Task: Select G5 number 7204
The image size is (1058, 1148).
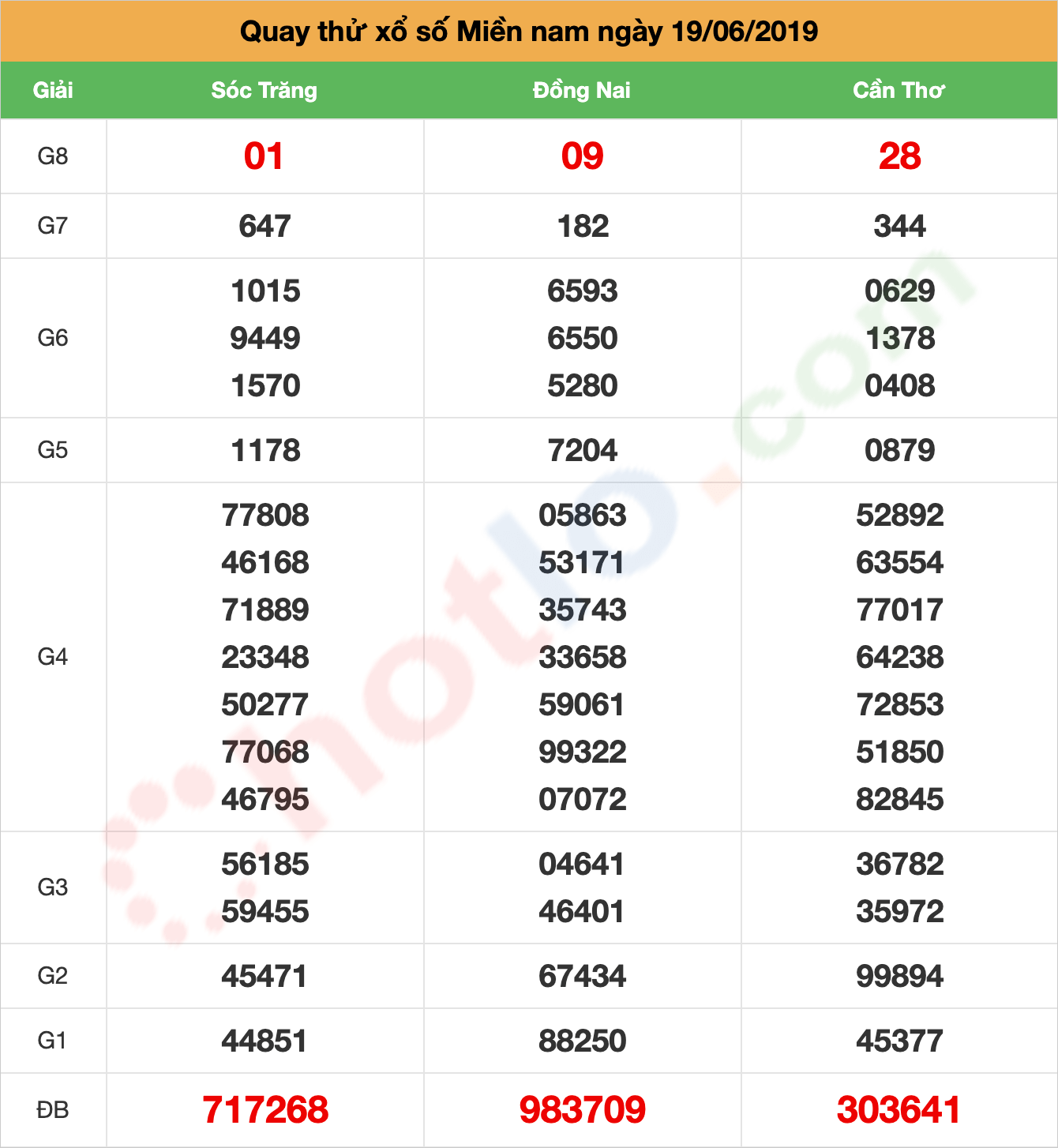Action: click(583, 451)
